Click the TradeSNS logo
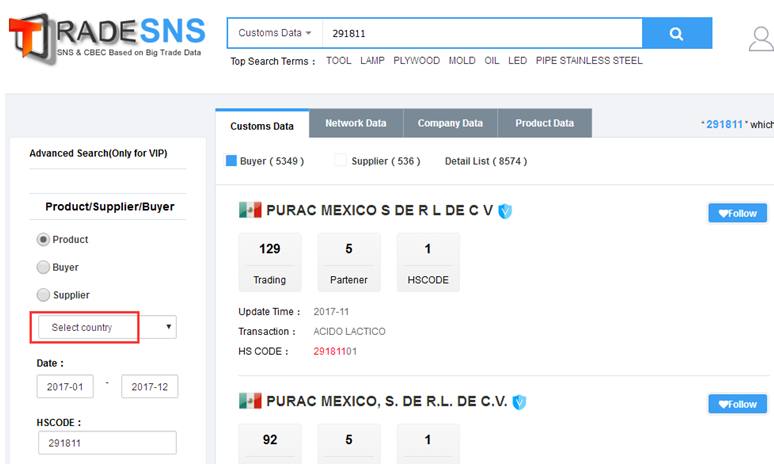Image resolution: width=774 pixels, height=464 pixels. click(107, 37)
